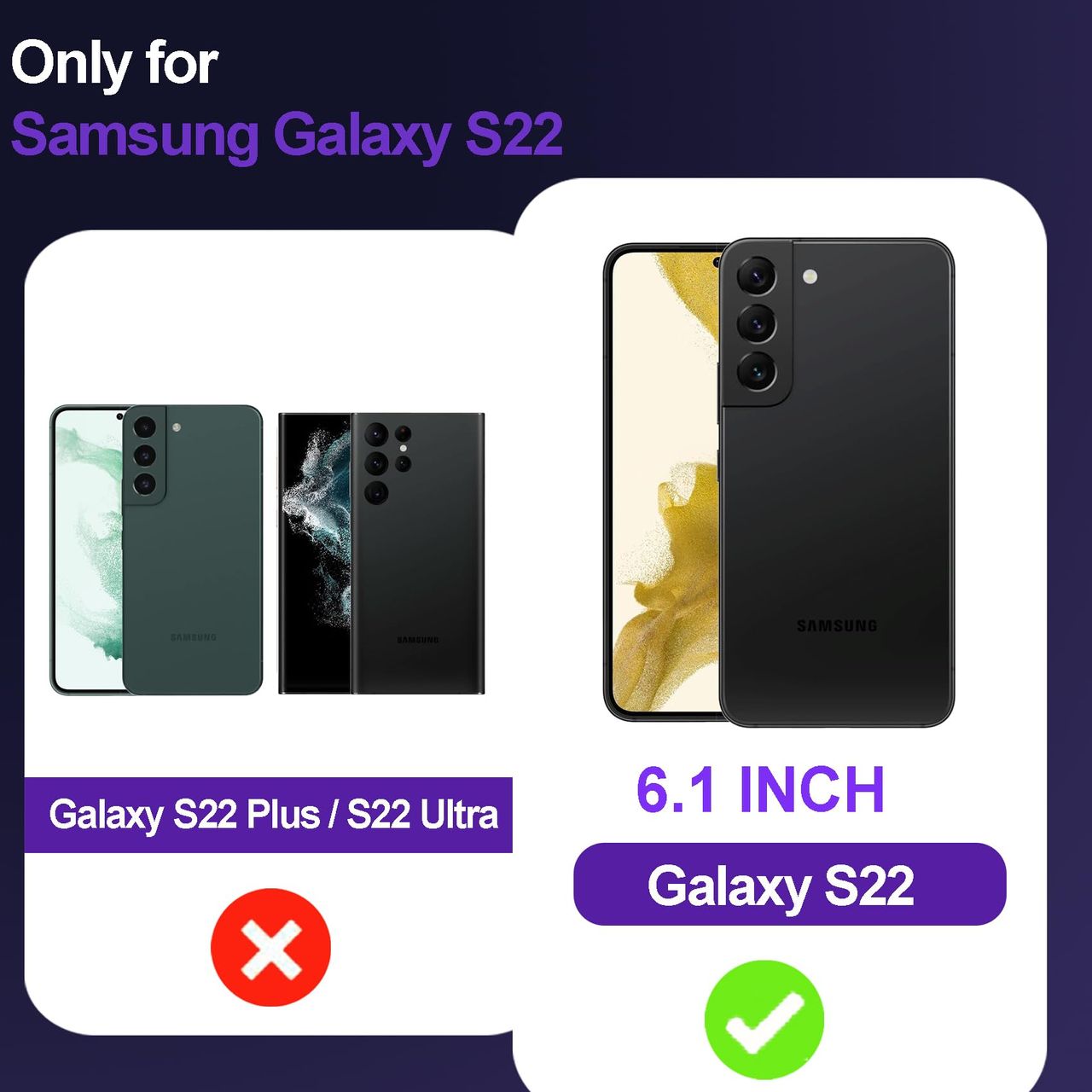Click the green phone's camera bump
The height and width of the screenshot is (1092, 1092).
(144, 455)
